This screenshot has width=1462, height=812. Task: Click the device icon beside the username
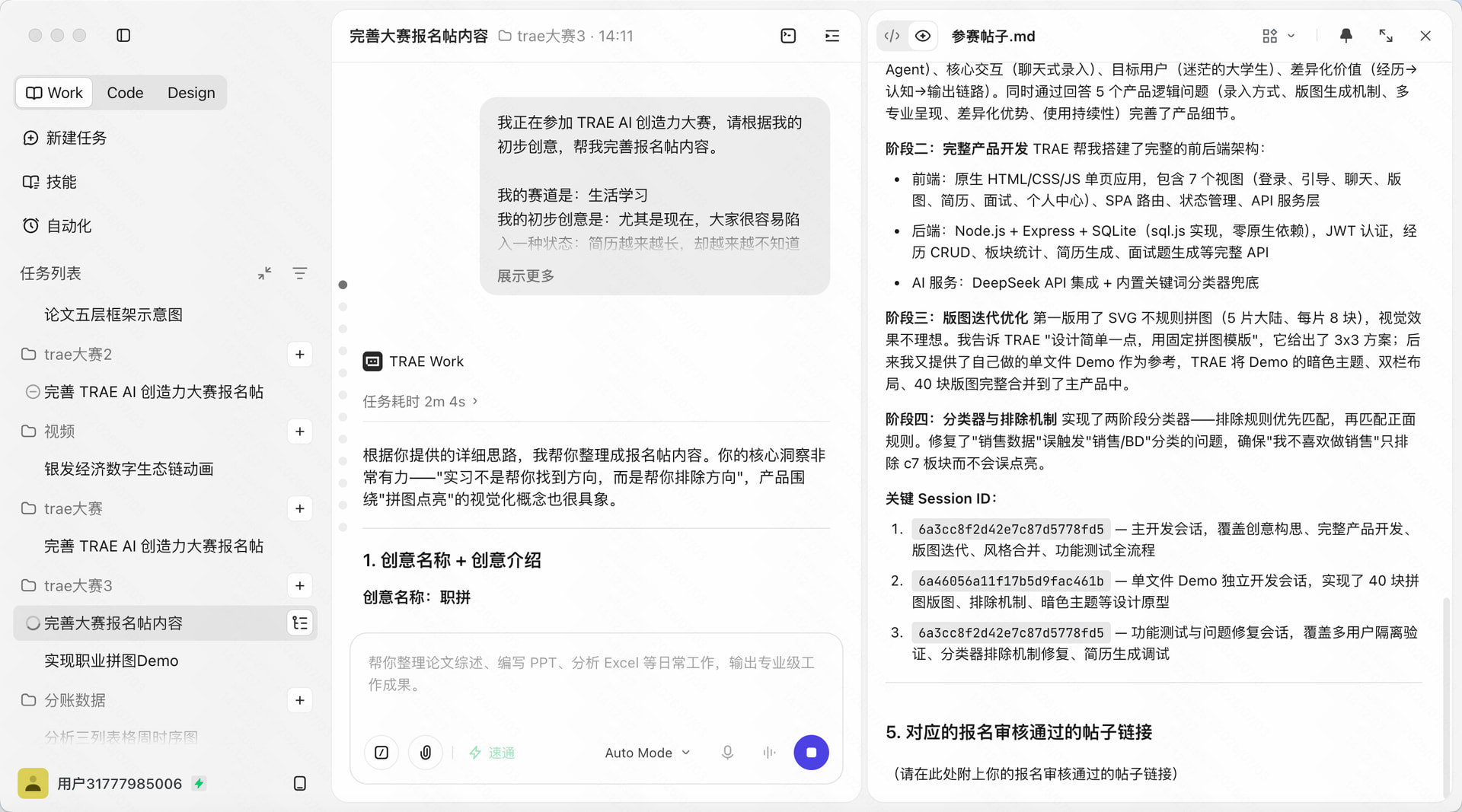[x=300, y=783]
